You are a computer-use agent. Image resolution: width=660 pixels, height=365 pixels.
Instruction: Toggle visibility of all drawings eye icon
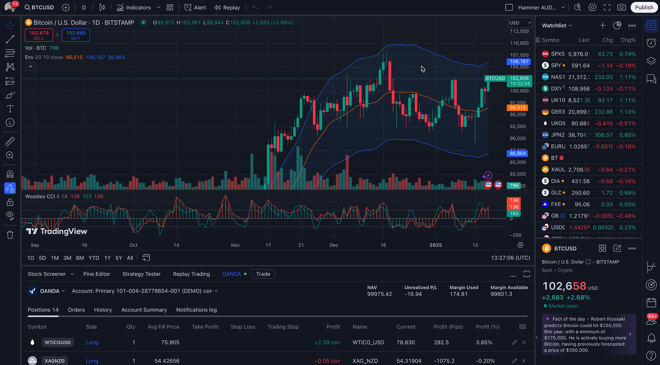10,216
